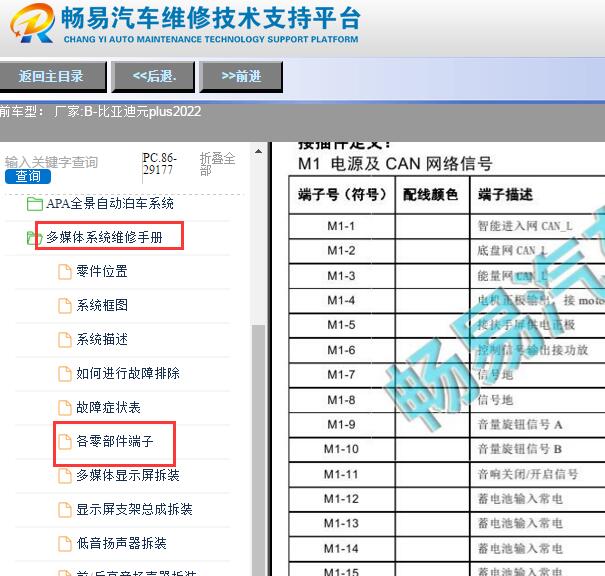This screenshot has height=576, width=605.
Task: Open the APA全景自动泊车系统 folder
Action: click(x=110, y=203)
